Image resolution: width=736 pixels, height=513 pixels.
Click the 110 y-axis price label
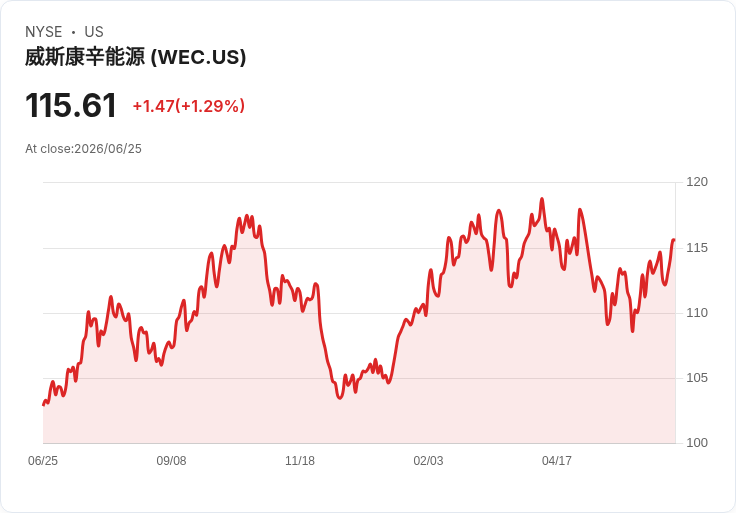point(697,313)
